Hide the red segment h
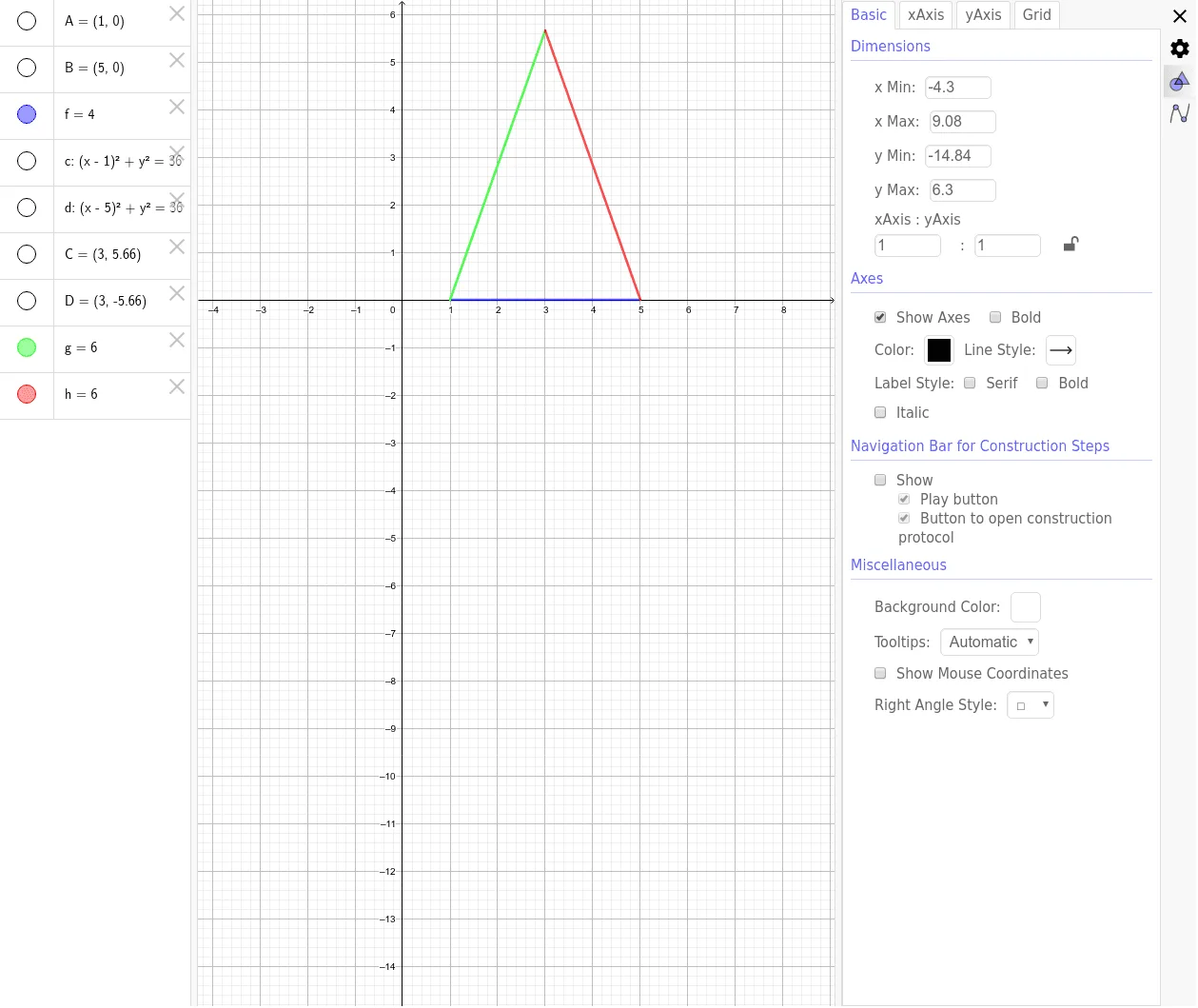This screenshot has height=1008, width=1198. click(x=27, y=394)
